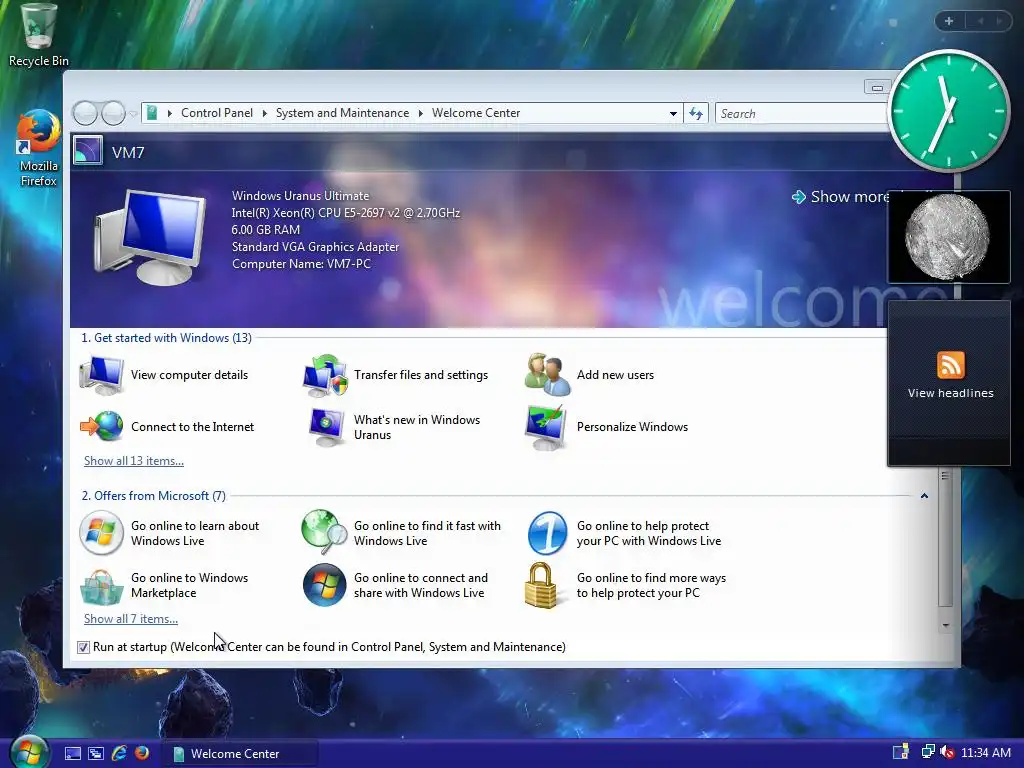The image size is (1024, 768).
Task: Click the Welcome Center taskbar button
Action: 239,754
